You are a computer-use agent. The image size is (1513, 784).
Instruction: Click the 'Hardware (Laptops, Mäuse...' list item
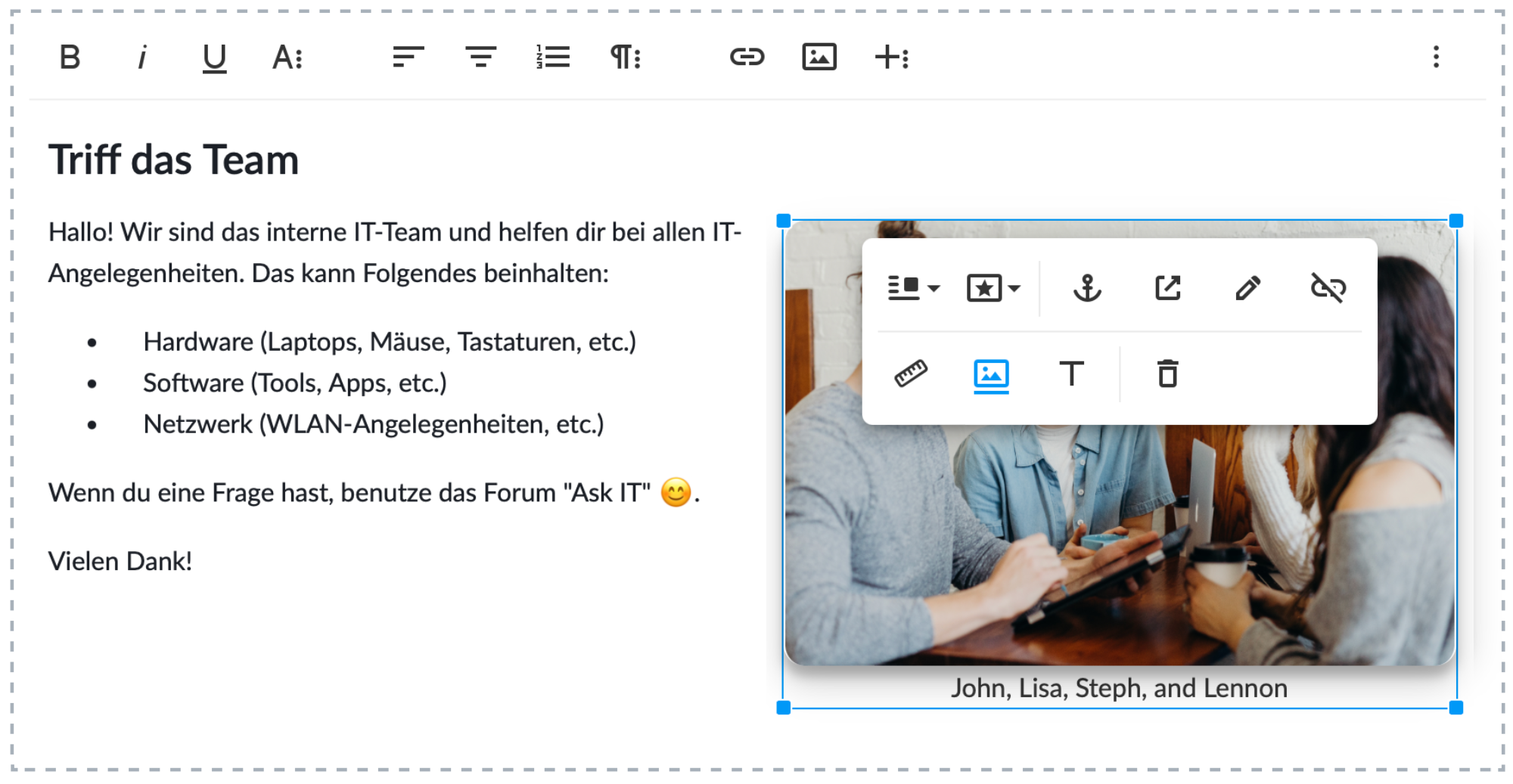390,342
